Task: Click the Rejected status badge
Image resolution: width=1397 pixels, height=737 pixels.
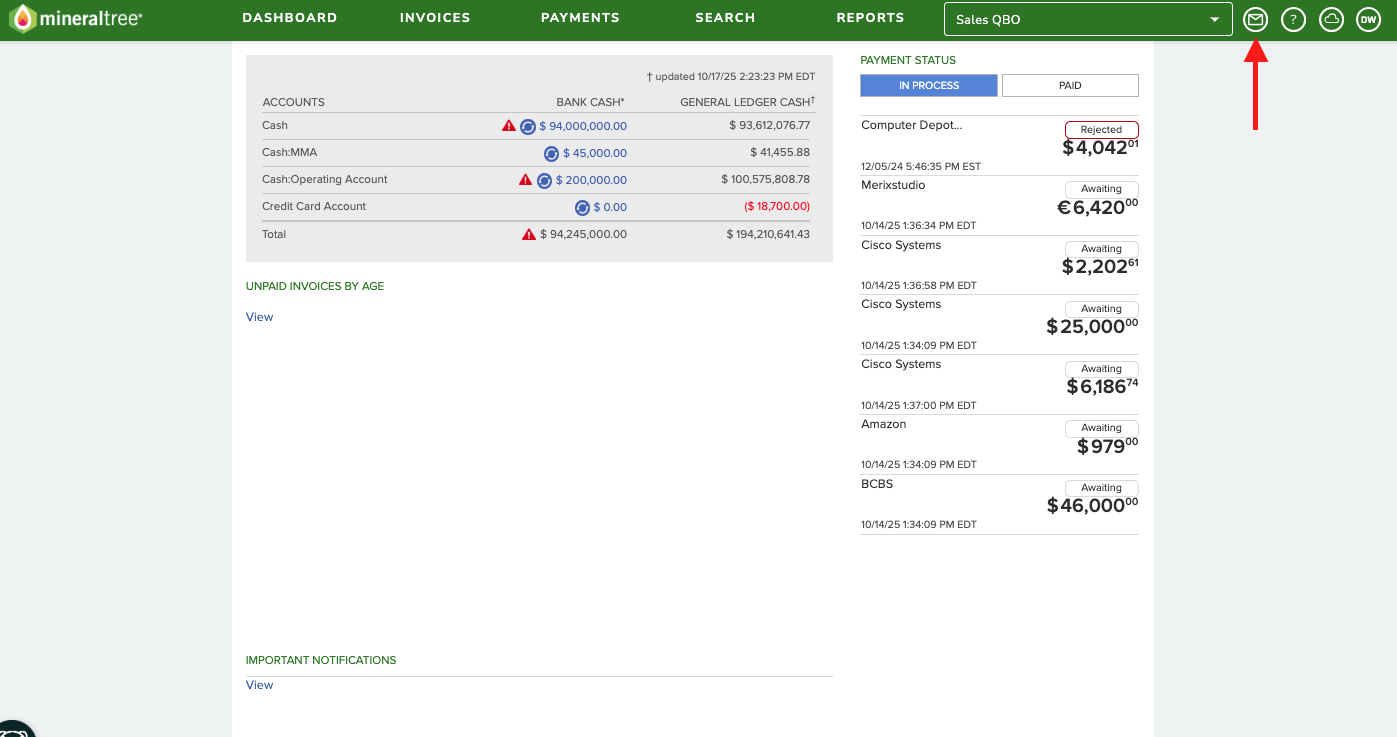Action: (x=1101, y=130)
